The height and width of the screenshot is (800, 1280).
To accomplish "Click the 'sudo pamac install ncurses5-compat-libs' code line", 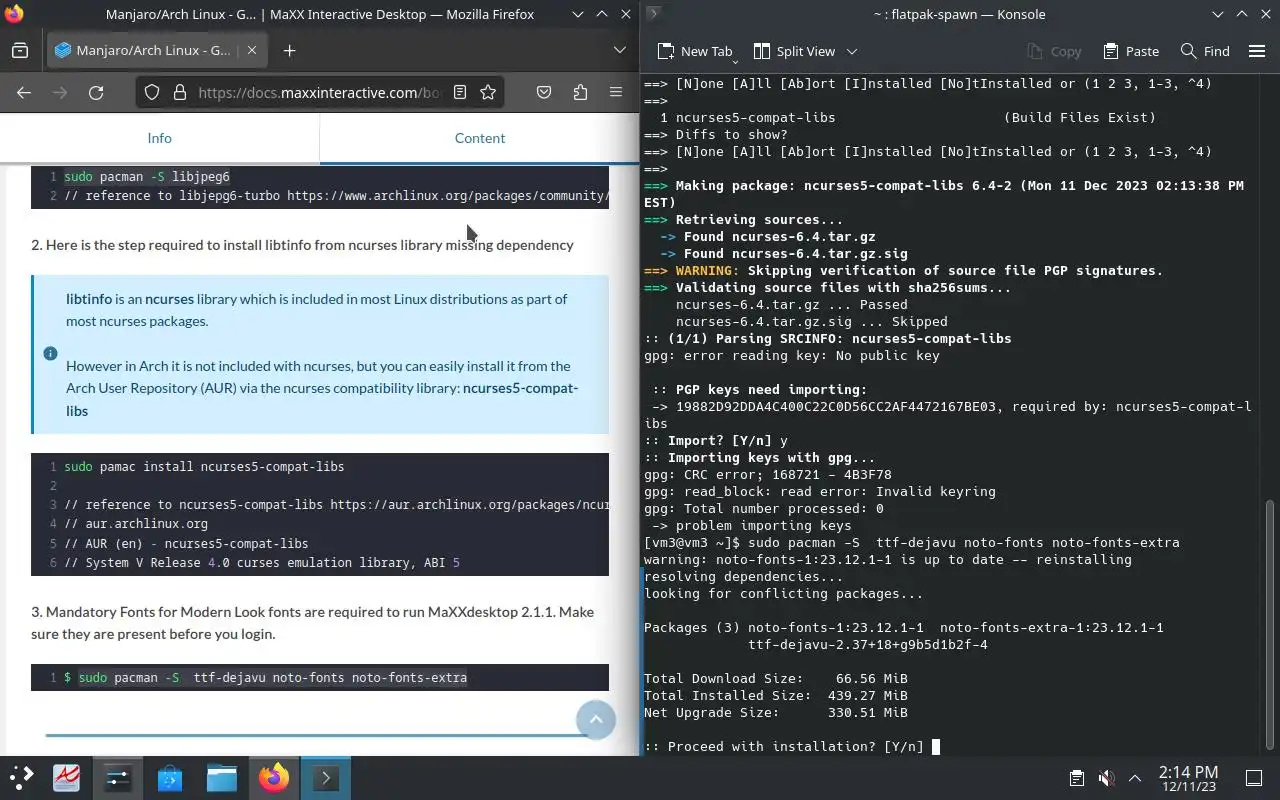I will [204, 467].
